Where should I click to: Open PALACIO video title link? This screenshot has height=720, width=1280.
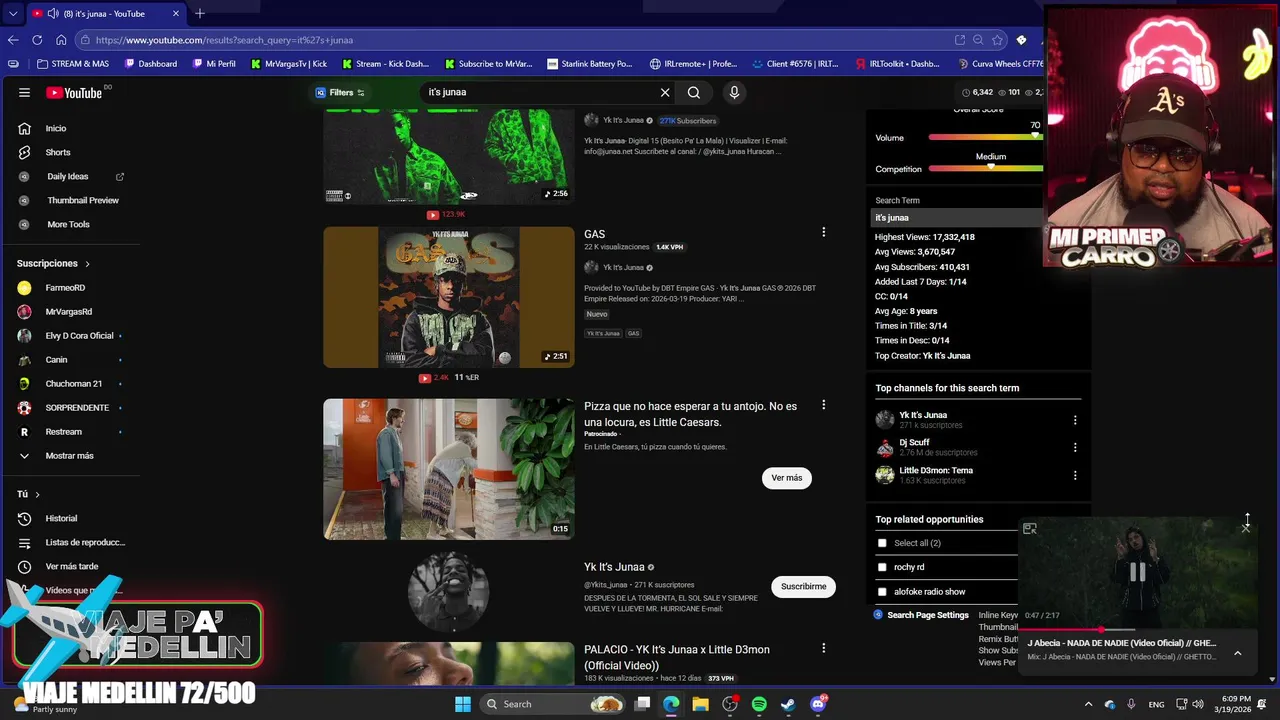tap(677, 657)
